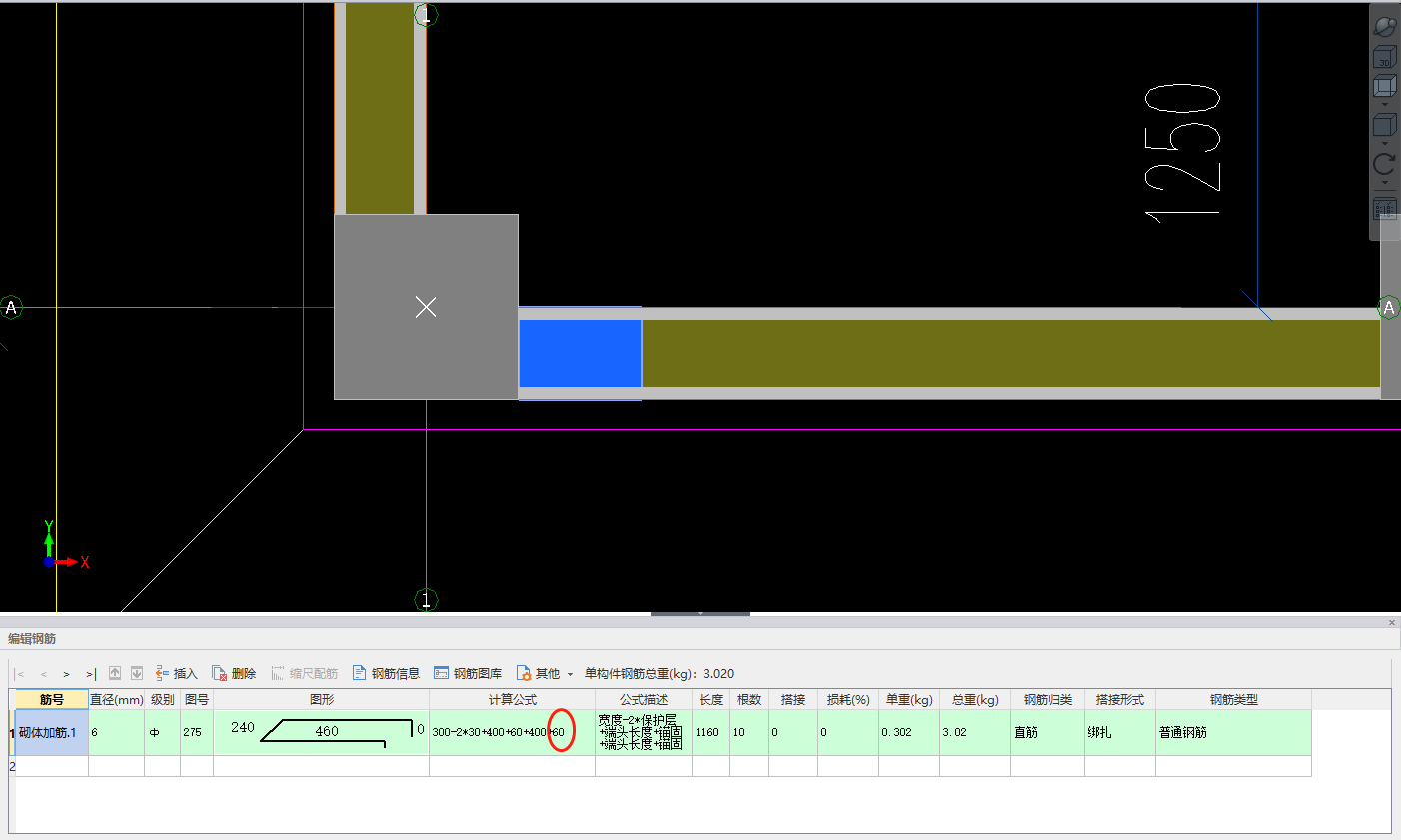Go to previous rebar record
This screenshot has height=840, width=1401.
pos(43,674)
